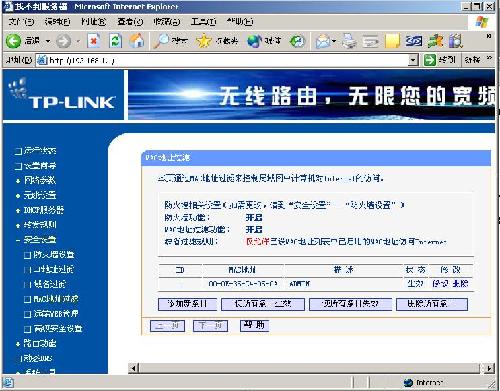
Task: Click the Mail envelope icon
Action: [x=323, y=41]
